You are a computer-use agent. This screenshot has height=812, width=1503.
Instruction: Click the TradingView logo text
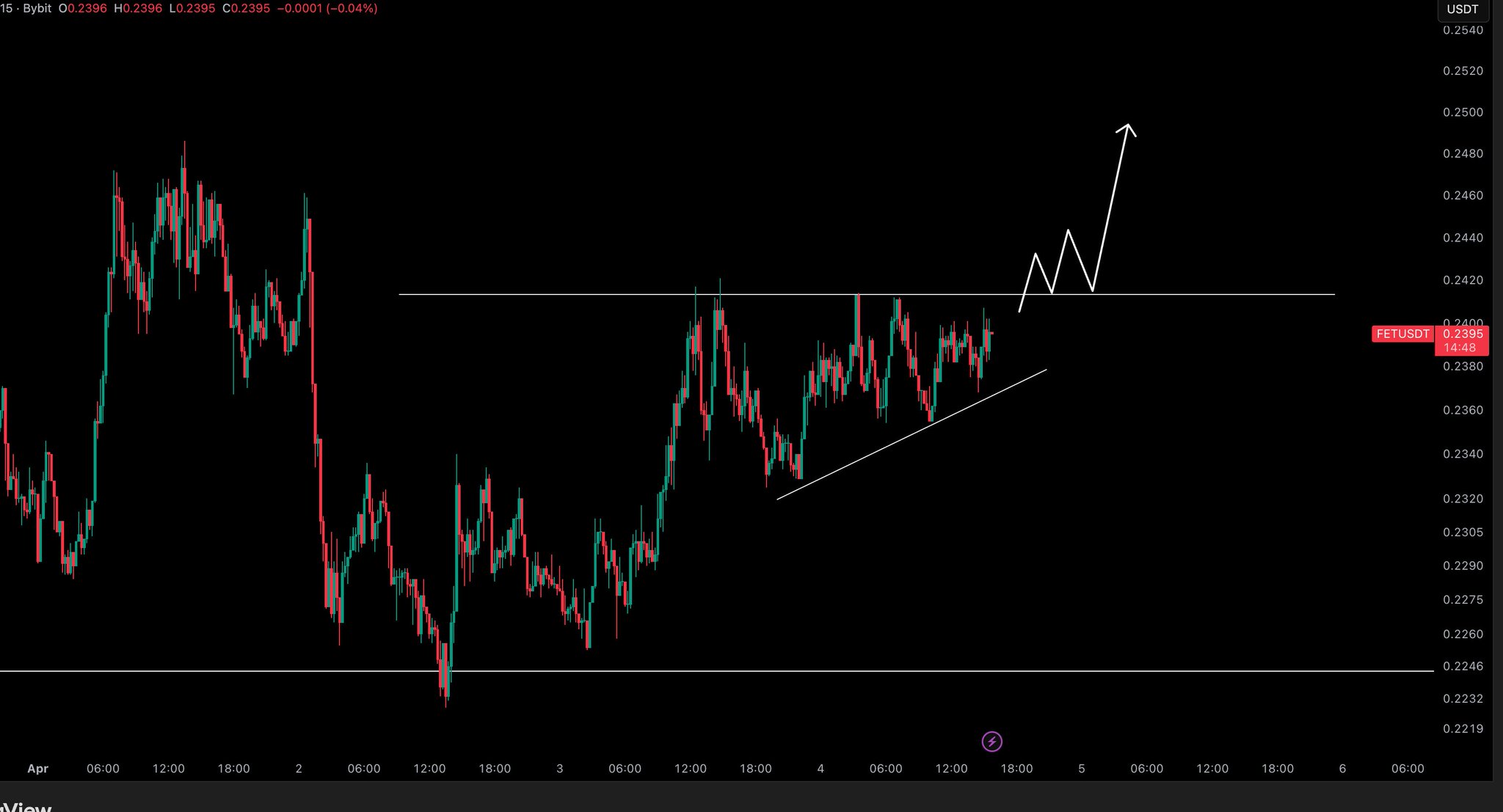[26, 806]
